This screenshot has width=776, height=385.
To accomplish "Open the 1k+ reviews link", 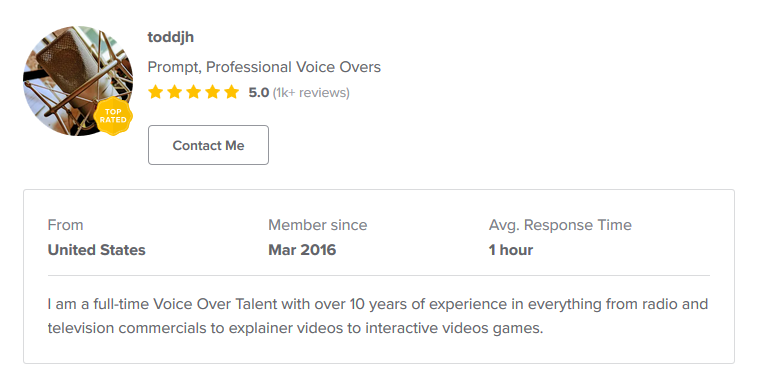I will [311, 93].
